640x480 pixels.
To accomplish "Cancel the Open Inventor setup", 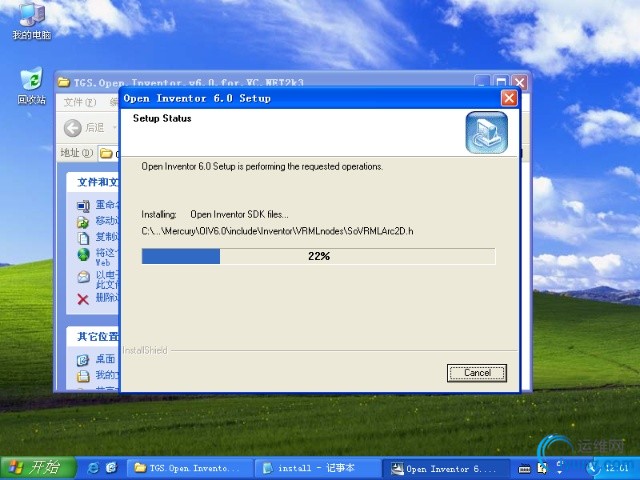I will coord(477,373).
